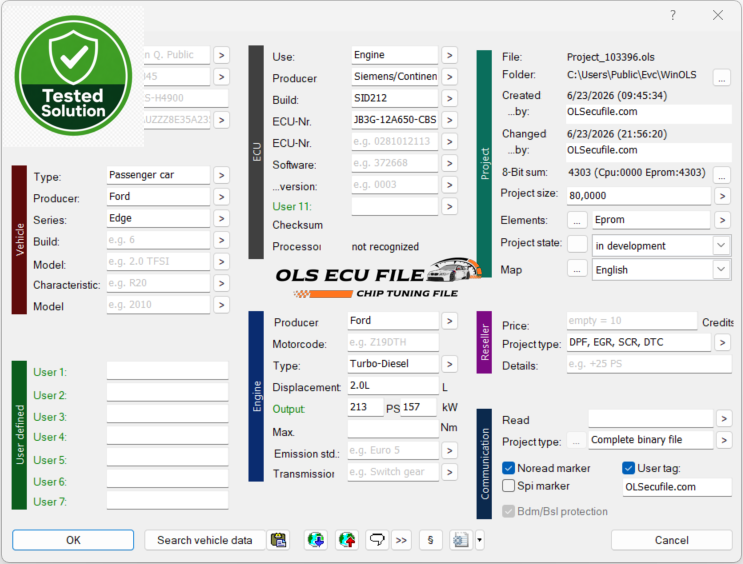This screenshot has height=564, width=743.
Task: Click the § paragraph symbol button
Action: (430, 540)
